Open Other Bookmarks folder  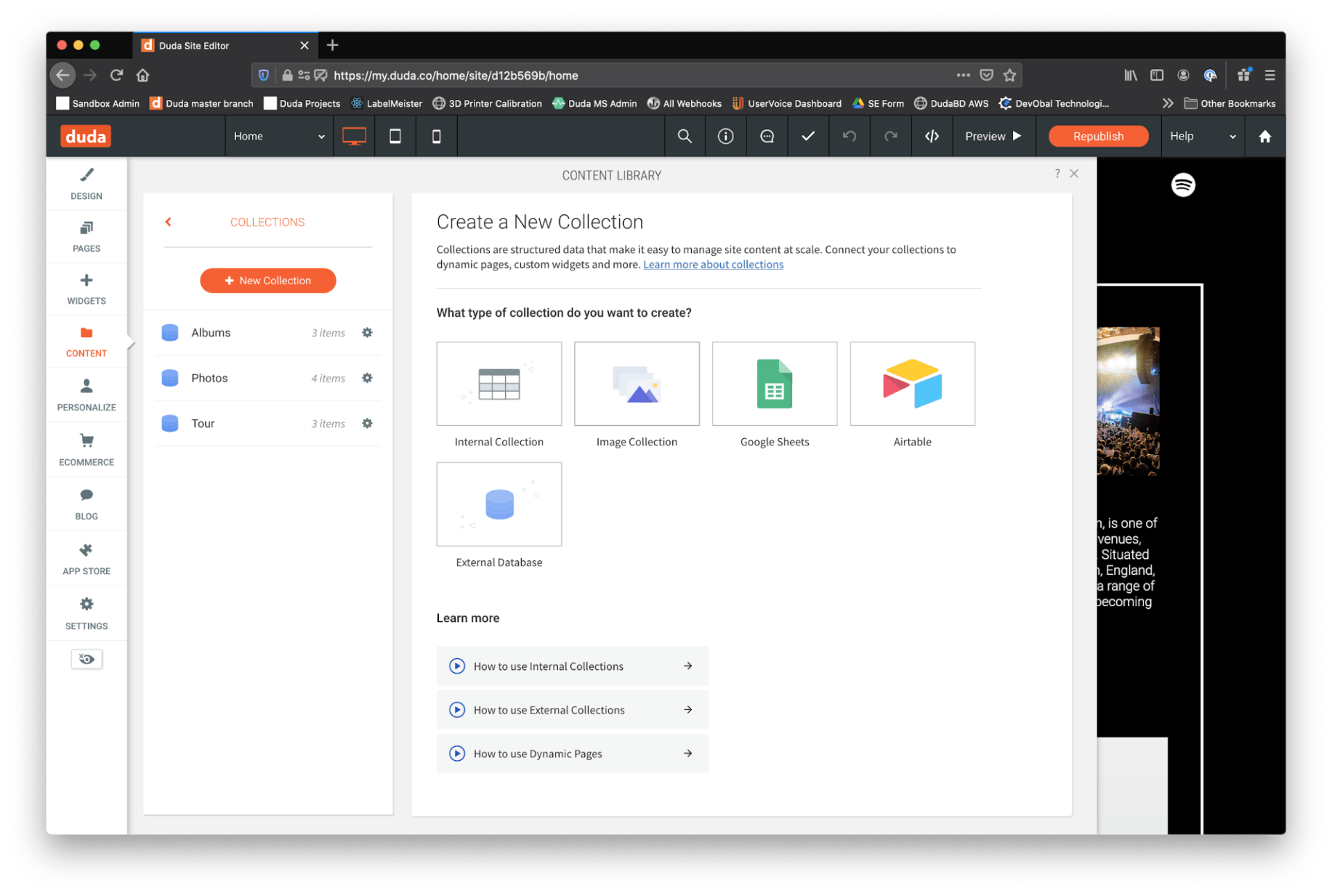1230,103
